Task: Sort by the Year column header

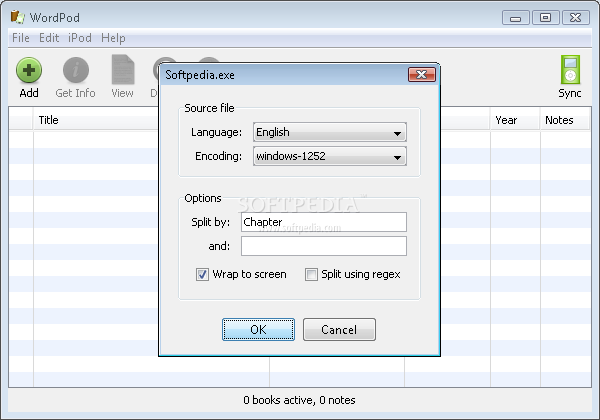Action: 506,120
